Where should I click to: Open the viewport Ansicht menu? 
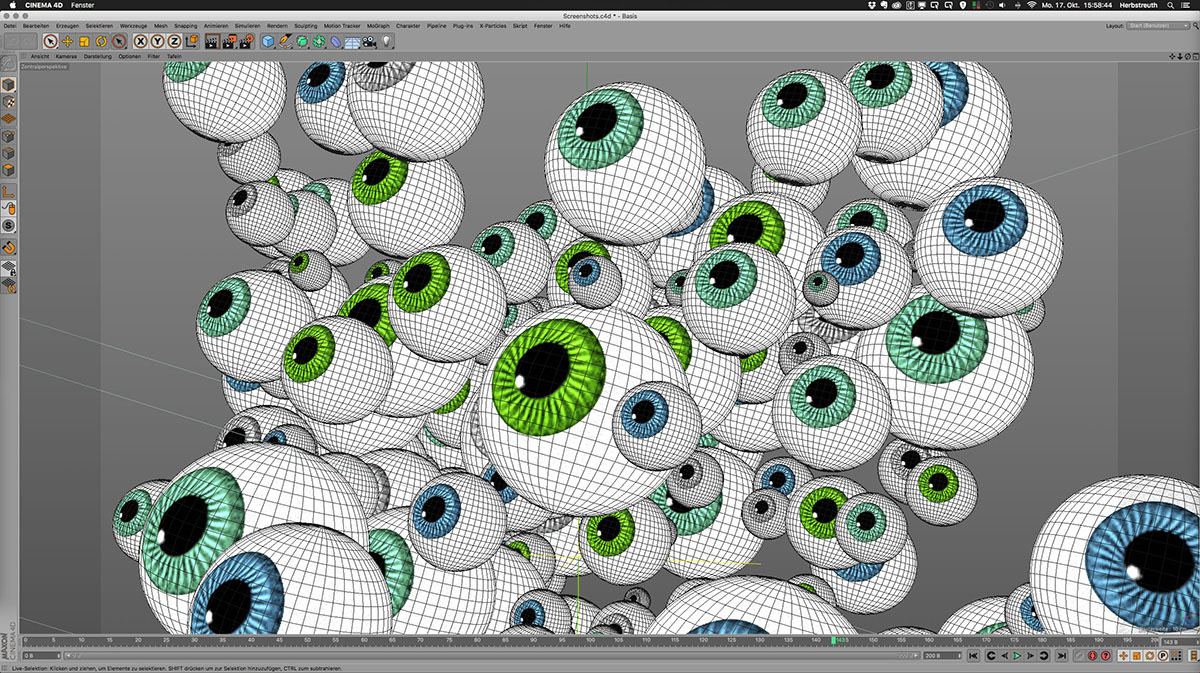tap(40, 57)
